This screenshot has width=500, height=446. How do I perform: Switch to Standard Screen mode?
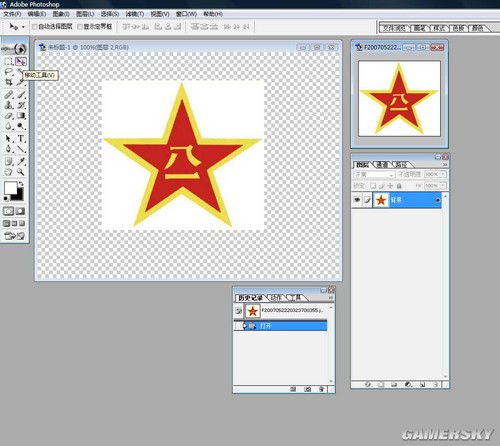[6, 223]
